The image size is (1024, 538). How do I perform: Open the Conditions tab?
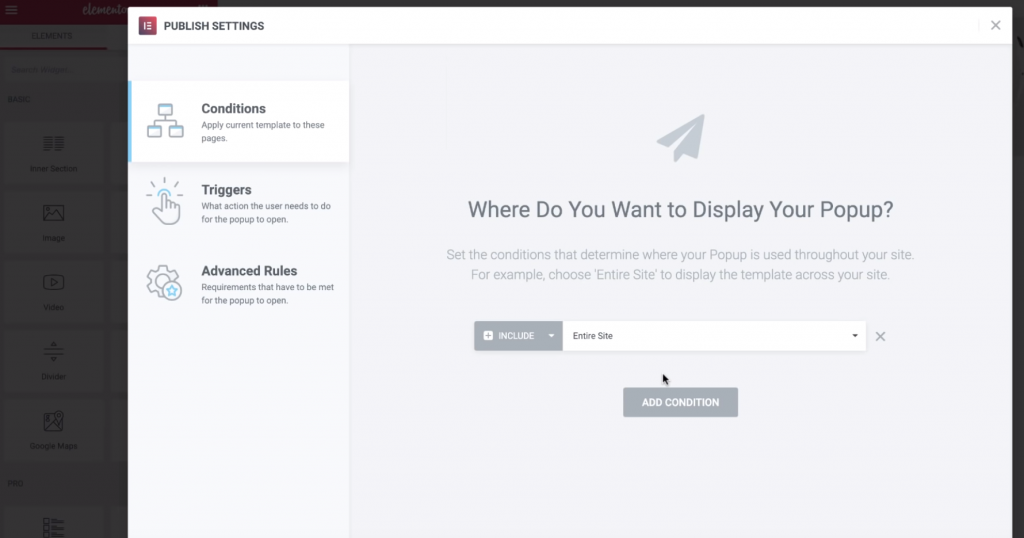(239, 121)
